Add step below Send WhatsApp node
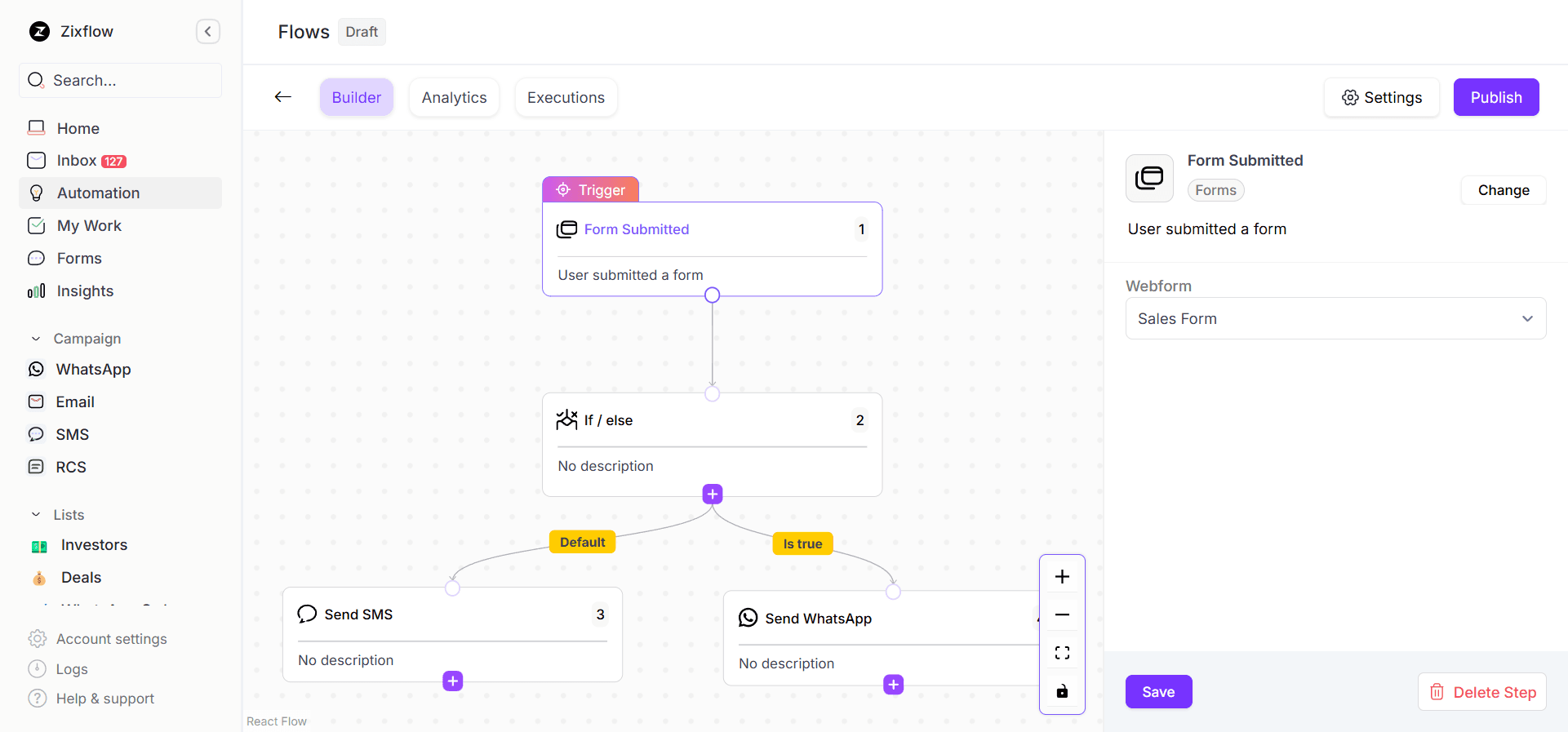1568x732 pixels. [x=894, y=685]
